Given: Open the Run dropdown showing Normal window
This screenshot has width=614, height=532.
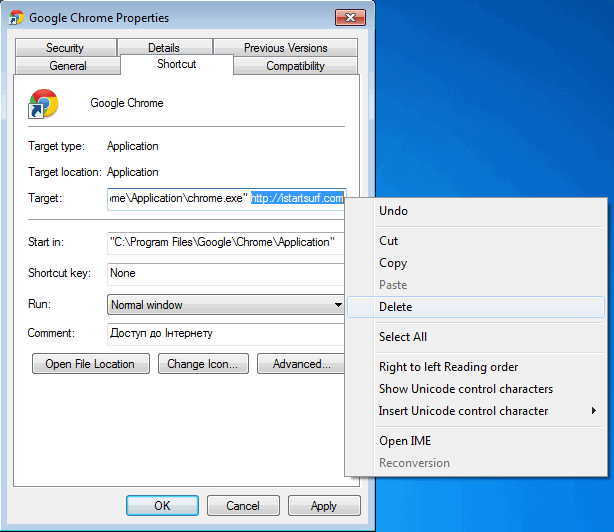Looking at the screenshot, I should click(226, 305).
